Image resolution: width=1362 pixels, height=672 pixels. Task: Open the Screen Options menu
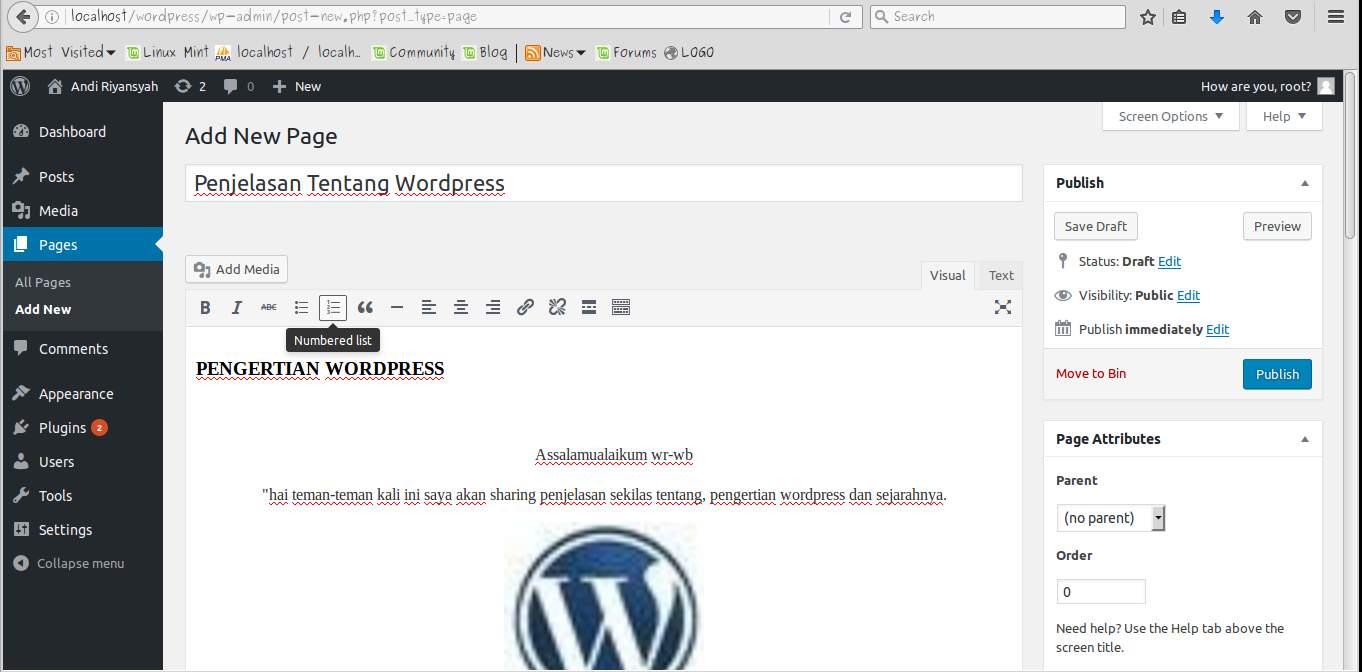point(1170,116)
